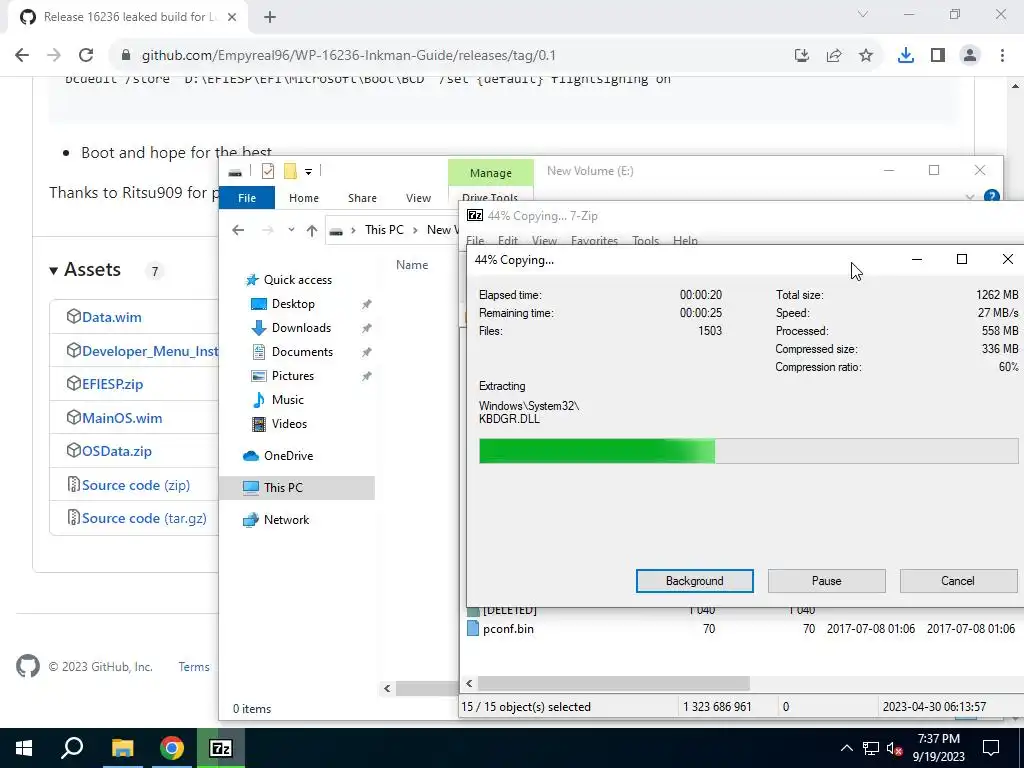The width and height of the screenshot is (1024, 768).
Task: Open the GitHub Terms link
Action: click(194, 667)
